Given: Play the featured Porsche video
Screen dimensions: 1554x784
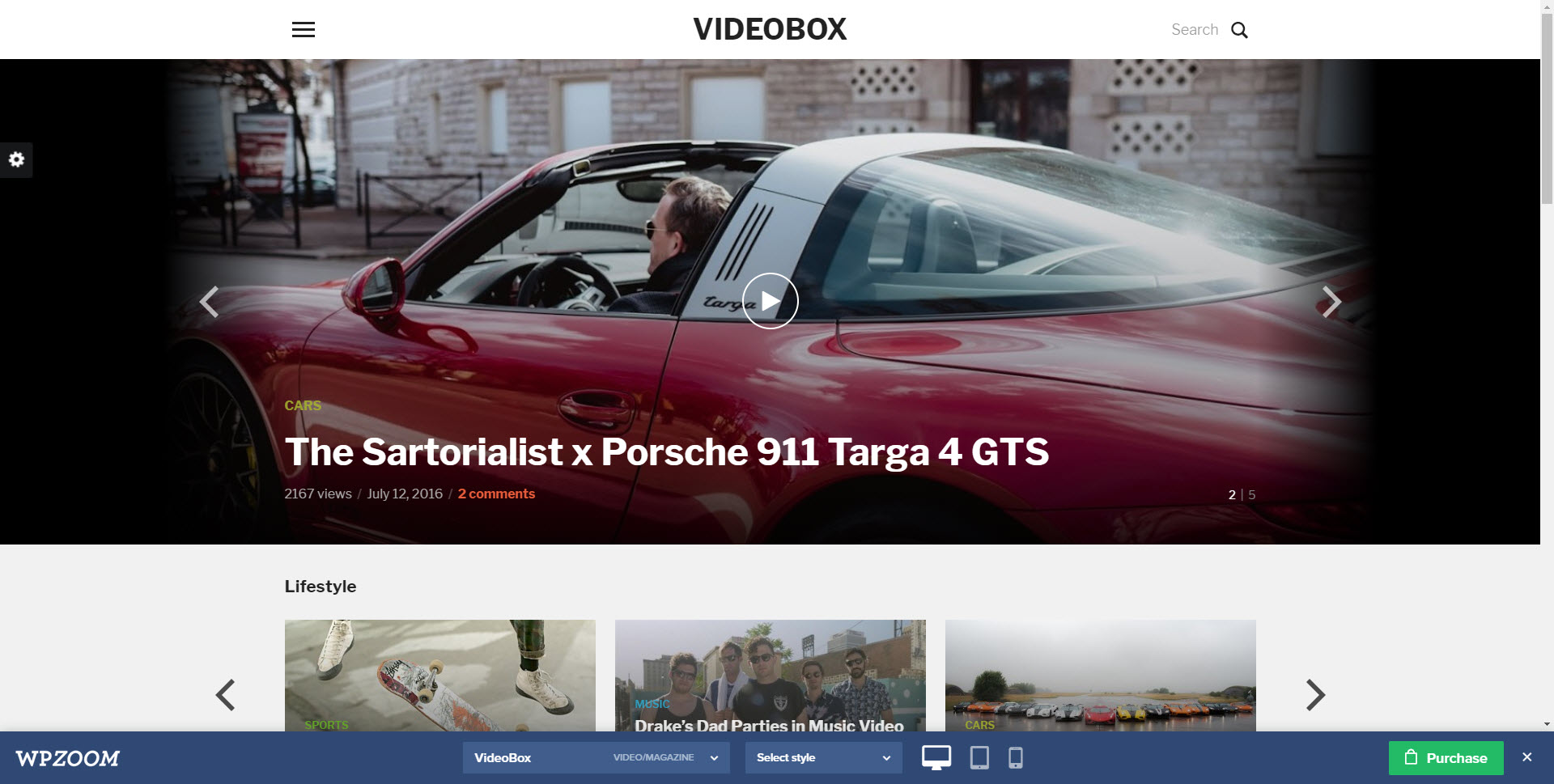Looking at the screenshot, I should point(770,301).
